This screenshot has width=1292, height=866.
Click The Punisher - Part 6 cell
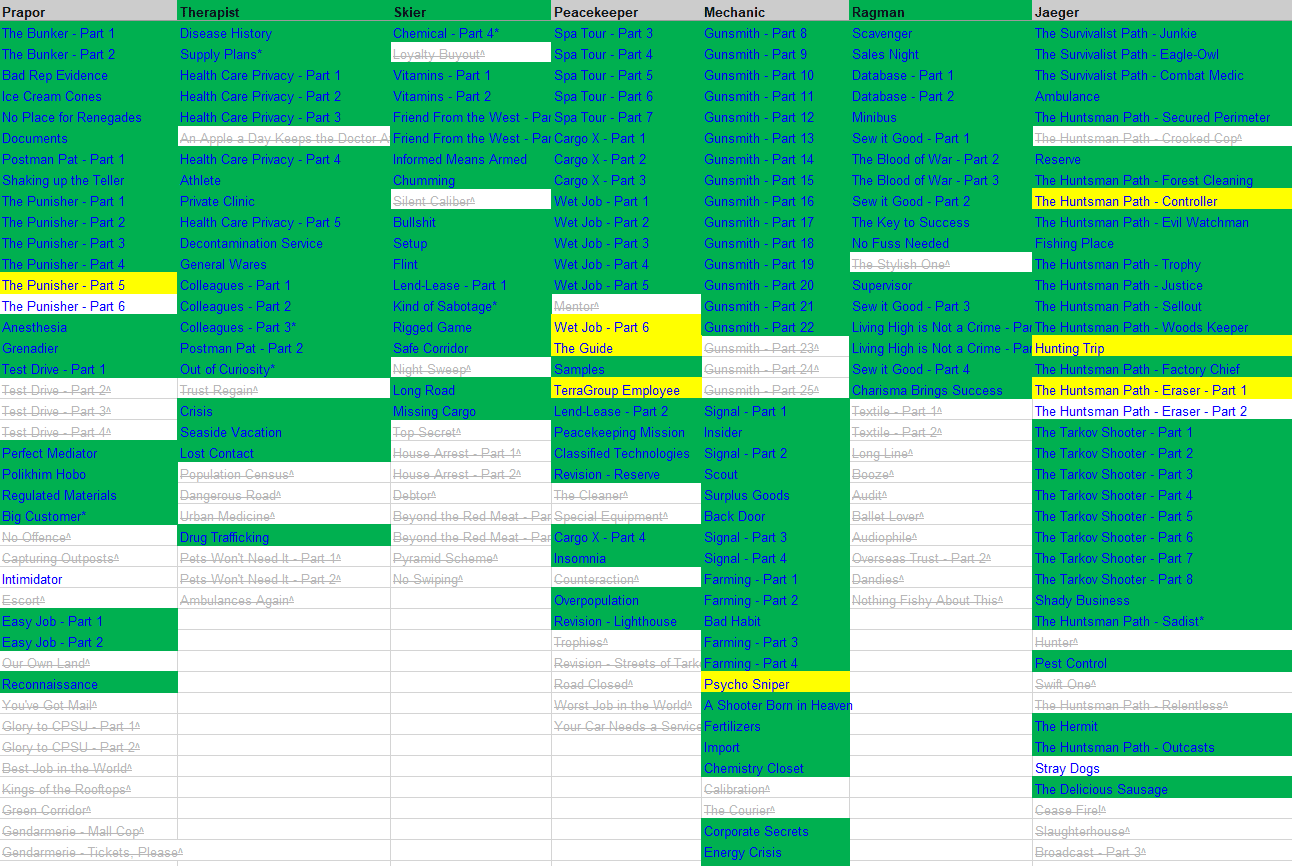89,306
